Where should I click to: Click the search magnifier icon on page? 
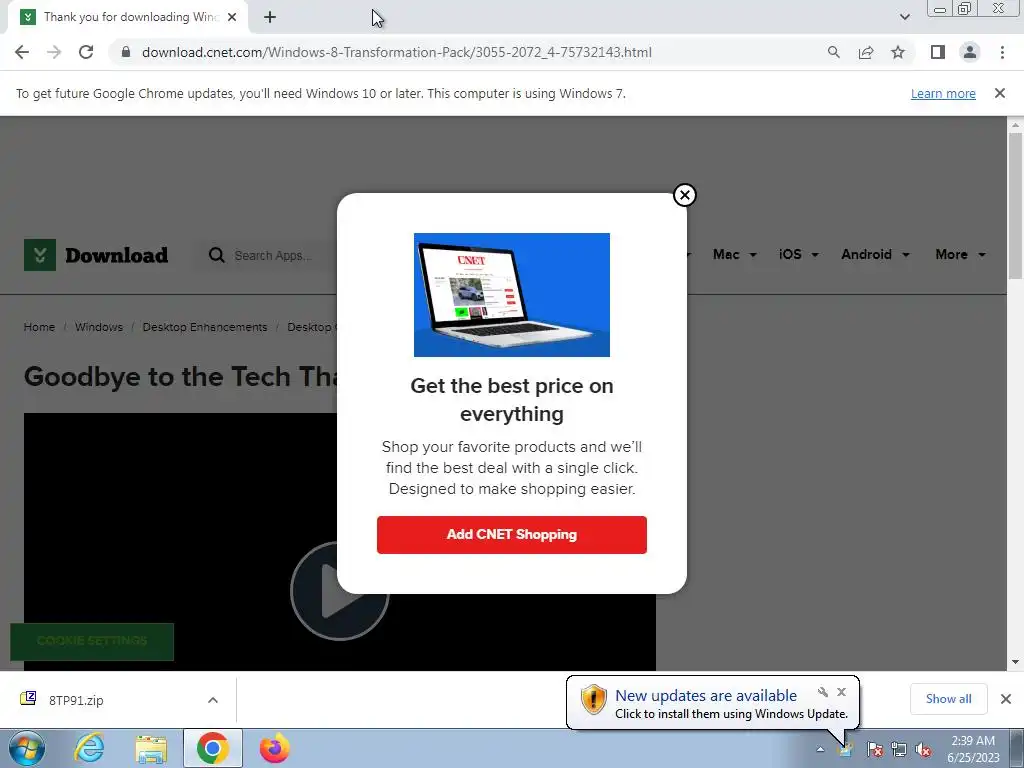coord(216,255)
